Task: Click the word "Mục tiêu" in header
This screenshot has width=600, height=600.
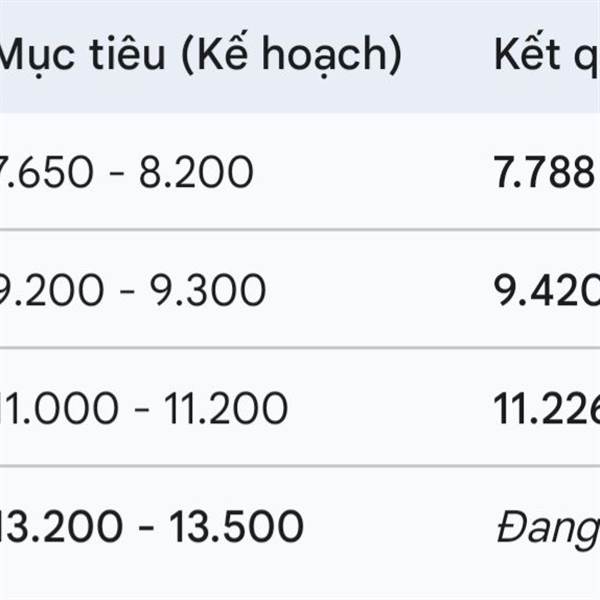Action: [80, 57]
